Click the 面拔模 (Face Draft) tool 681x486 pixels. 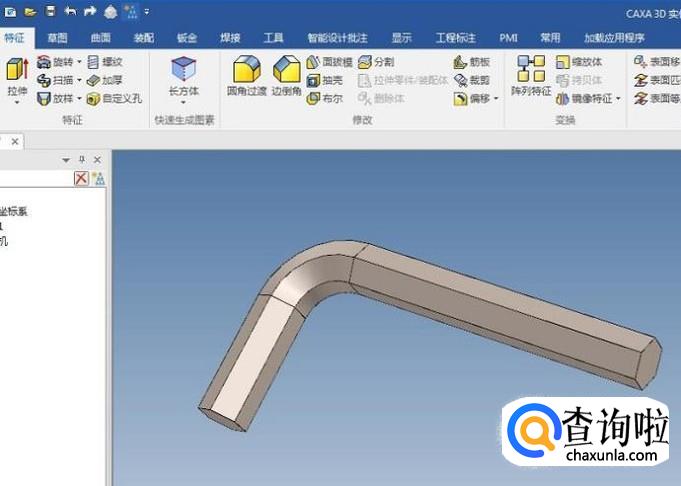click(x=329, y=62)
